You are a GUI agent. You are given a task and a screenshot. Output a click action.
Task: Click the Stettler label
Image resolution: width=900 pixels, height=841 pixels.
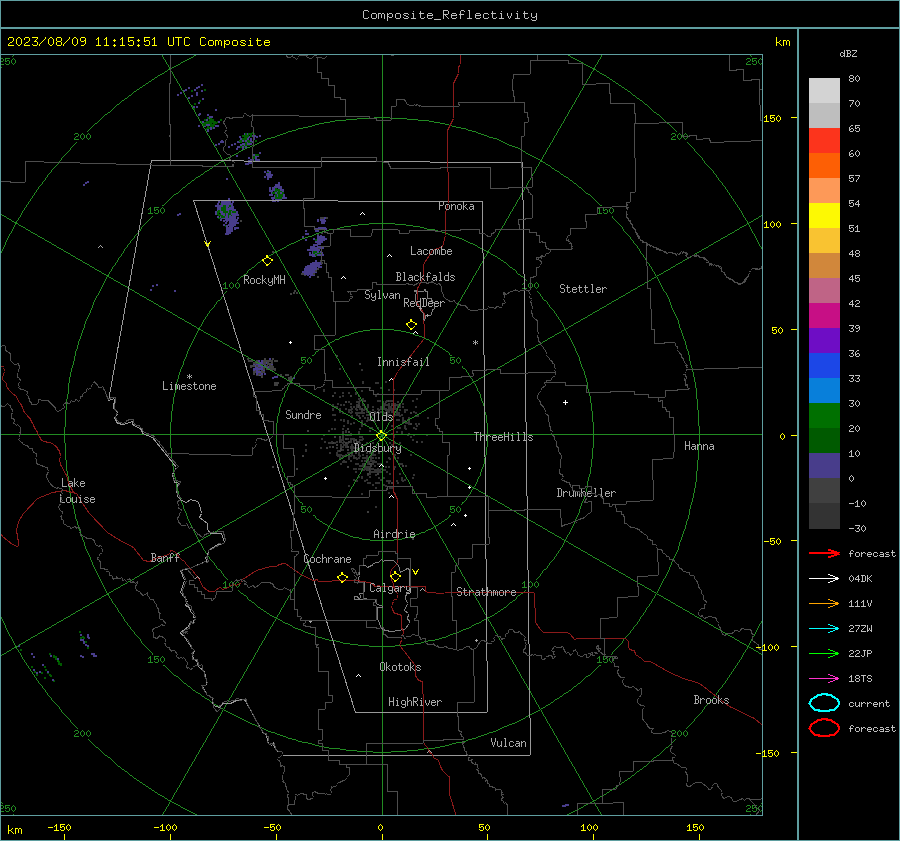[583, 289]
